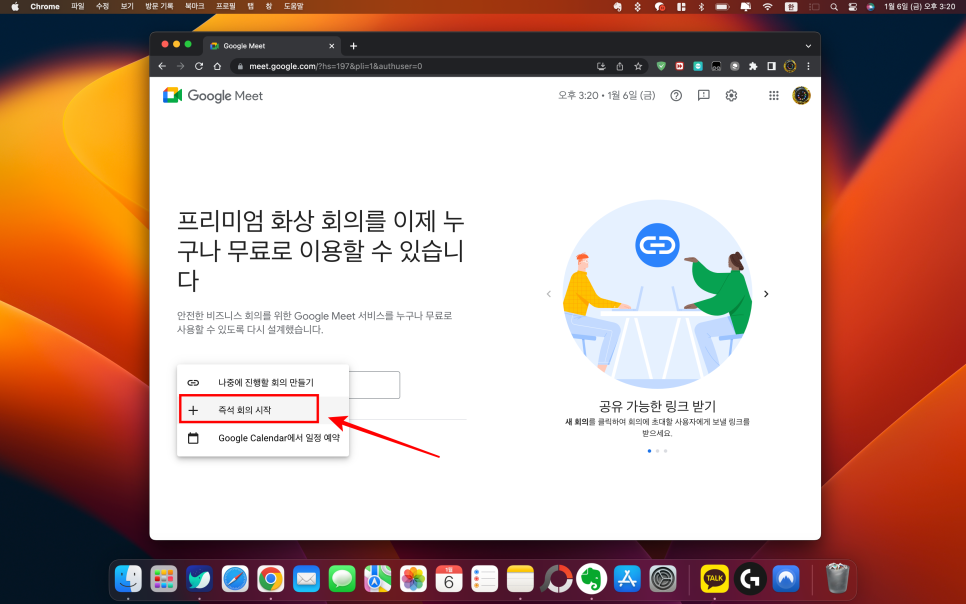Click the address bar URL
The image size is (966, 604).
pyautogui.click(x=336, y=66)
